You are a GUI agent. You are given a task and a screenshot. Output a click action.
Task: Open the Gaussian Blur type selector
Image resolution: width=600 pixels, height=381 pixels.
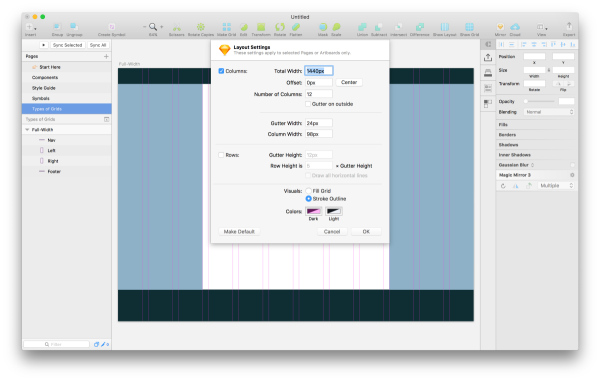point(532,165)
